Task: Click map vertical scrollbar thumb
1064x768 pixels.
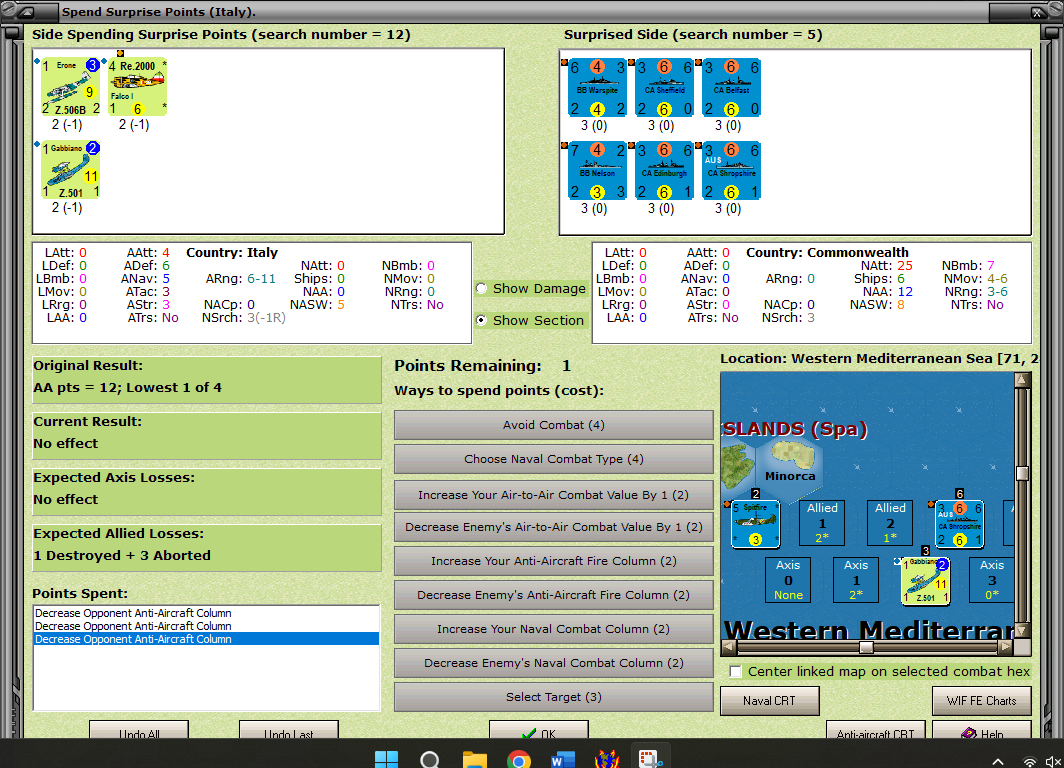Action: [1022, 473]
